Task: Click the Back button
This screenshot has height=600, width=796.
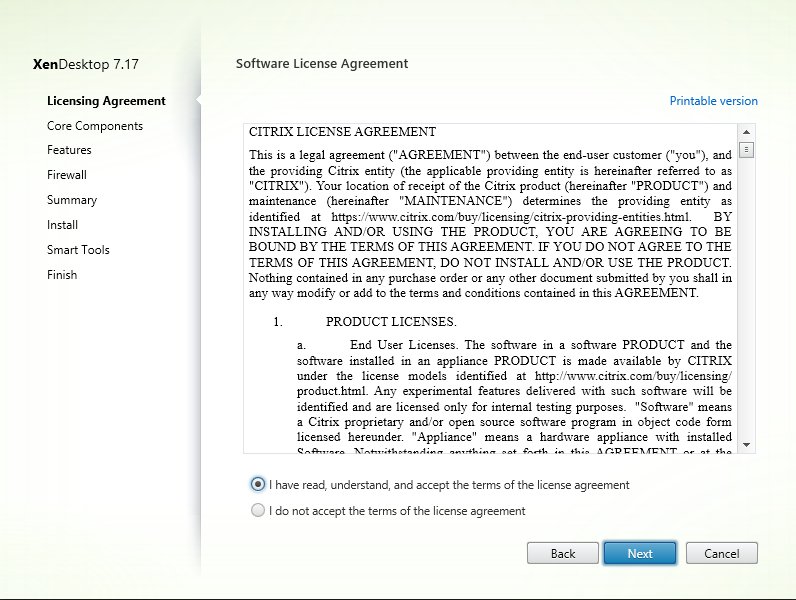Action: click(x=562, y=553)
